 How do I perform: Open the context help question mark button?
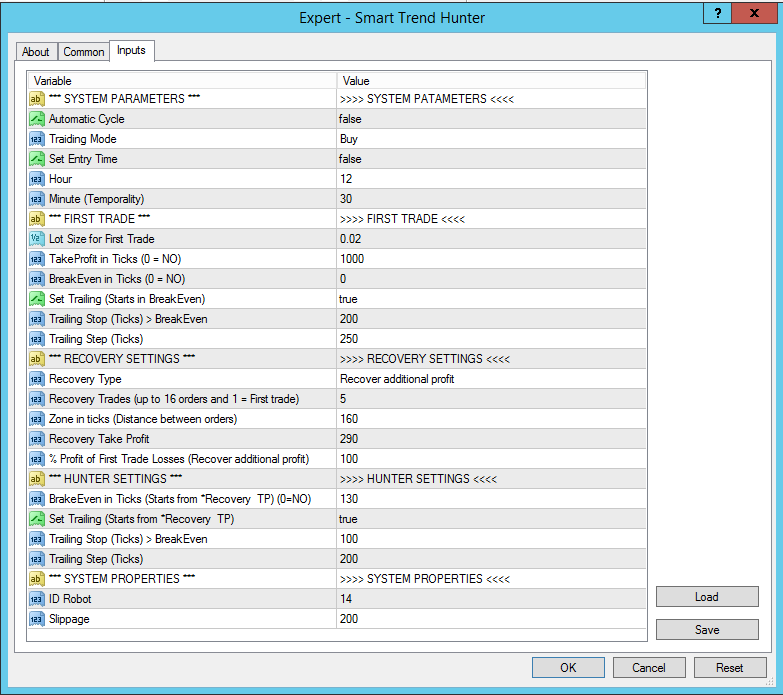(715, 13)
